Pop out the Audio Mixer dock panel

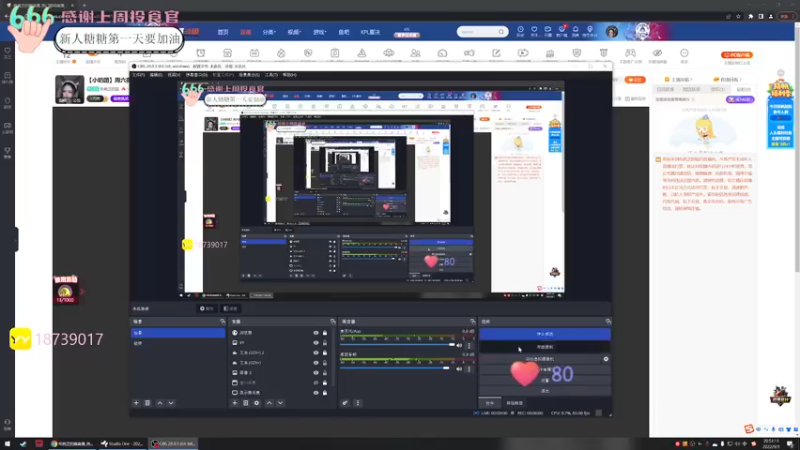click(x=472, y=321)
